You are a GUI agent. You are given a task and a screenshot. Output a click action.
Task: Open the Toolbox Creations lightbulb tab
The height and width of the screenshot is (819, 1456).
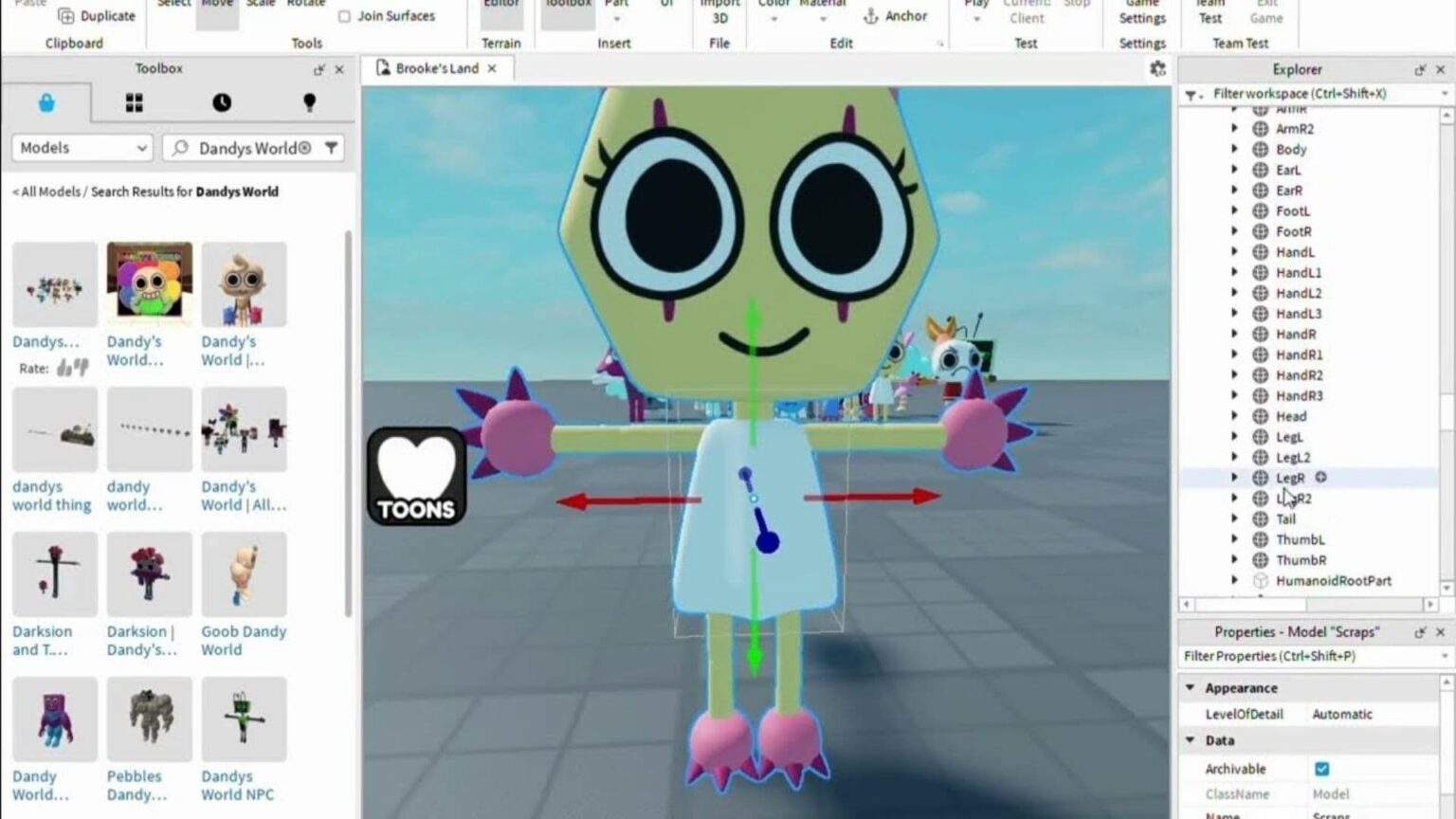[309, 102]
